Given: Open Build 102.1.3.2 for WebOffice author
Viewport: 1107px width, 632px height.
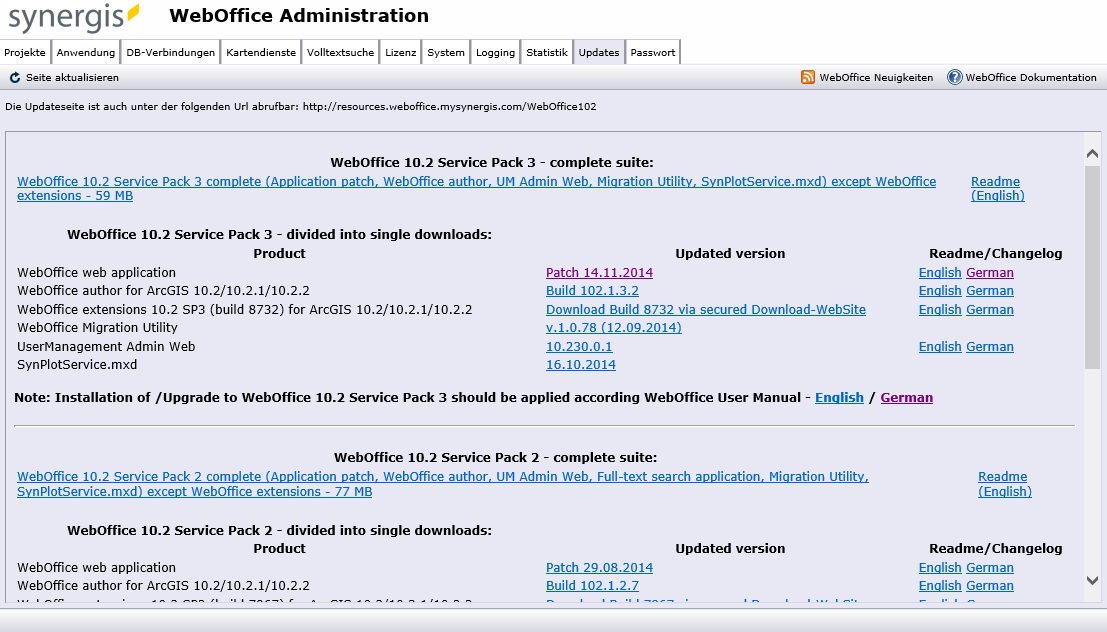Looking at the screenshot, I should (591, 290).
